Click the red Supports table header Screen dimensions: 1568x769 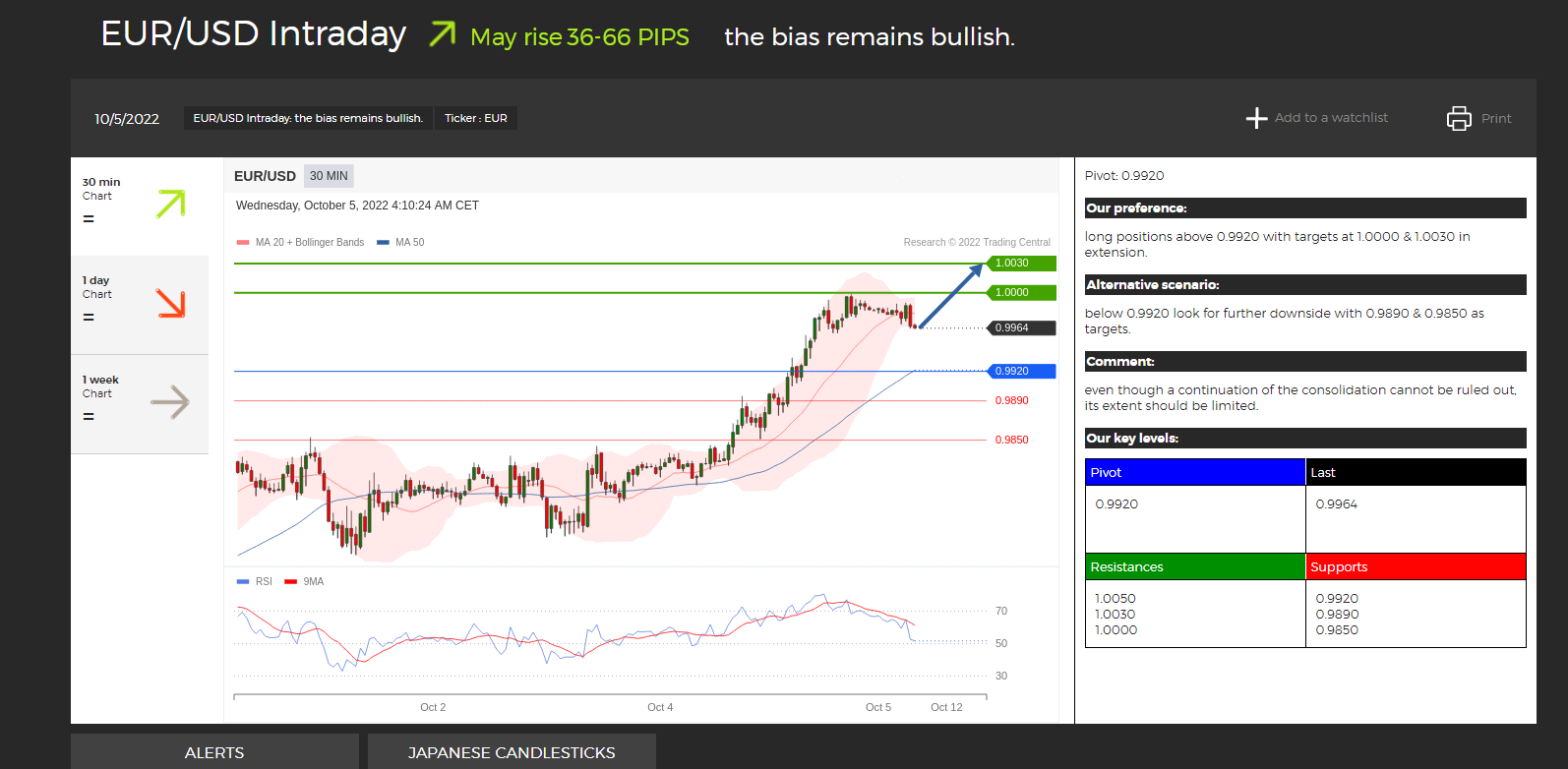pos(1417,566)
